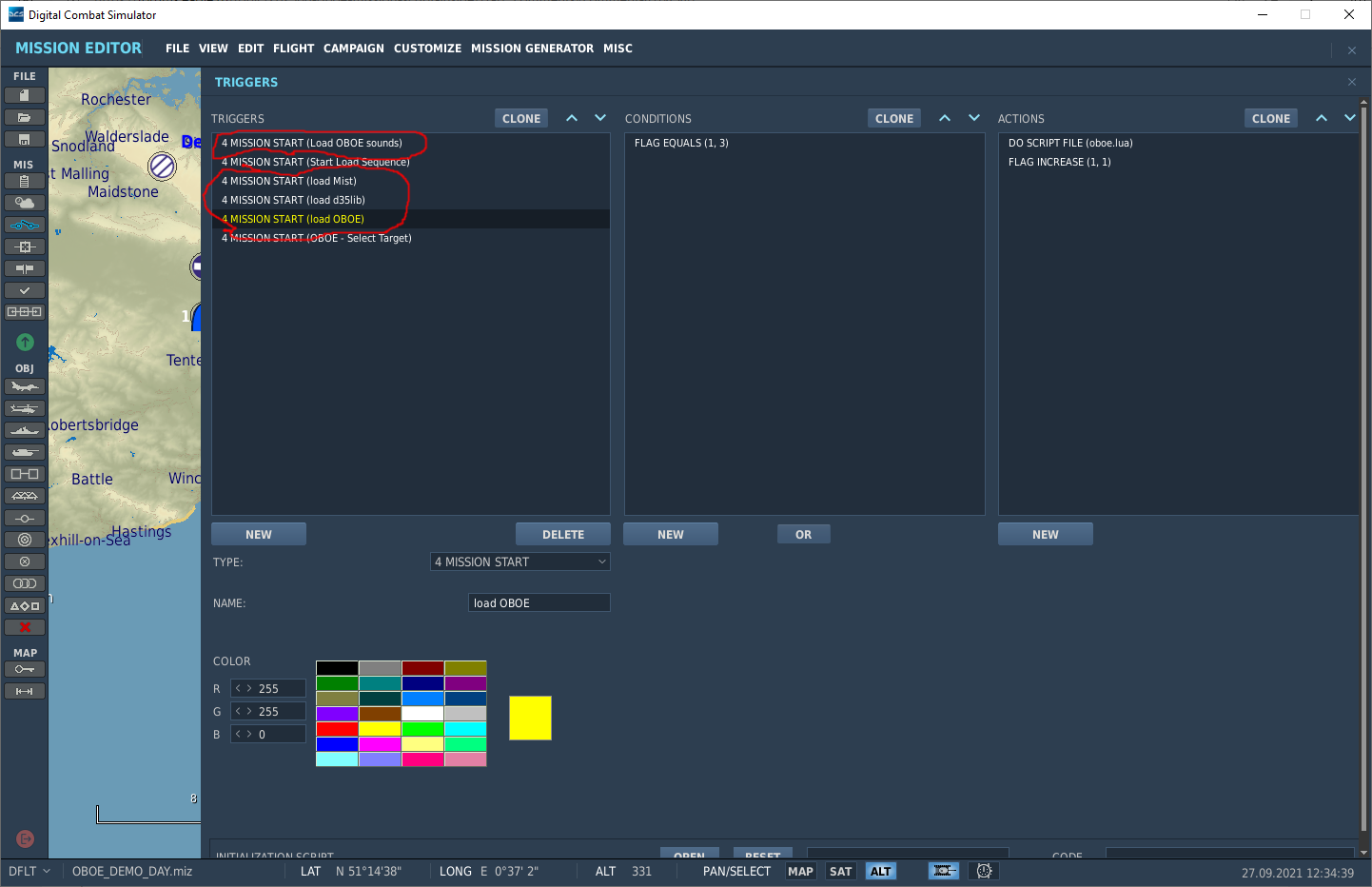Place a helicopter group icon
This screenshot has width=1372, height=887.
25,408
